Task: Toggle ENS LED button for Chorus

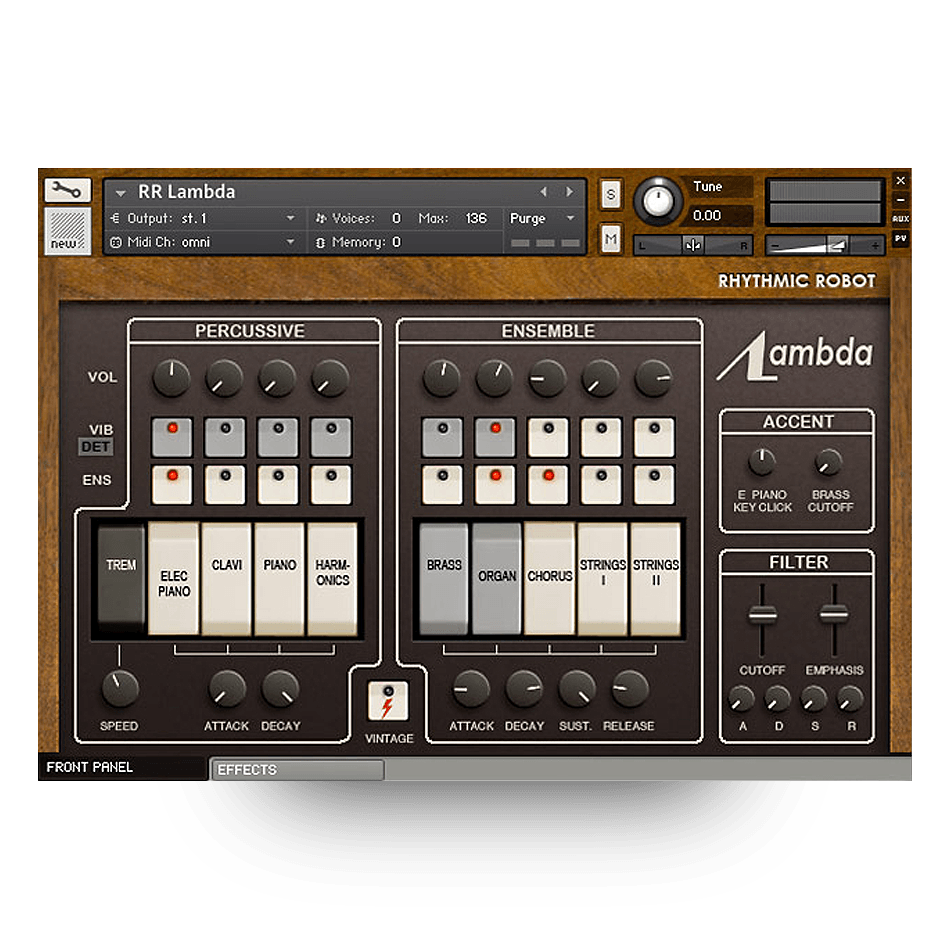Action: tap(548, 485)
